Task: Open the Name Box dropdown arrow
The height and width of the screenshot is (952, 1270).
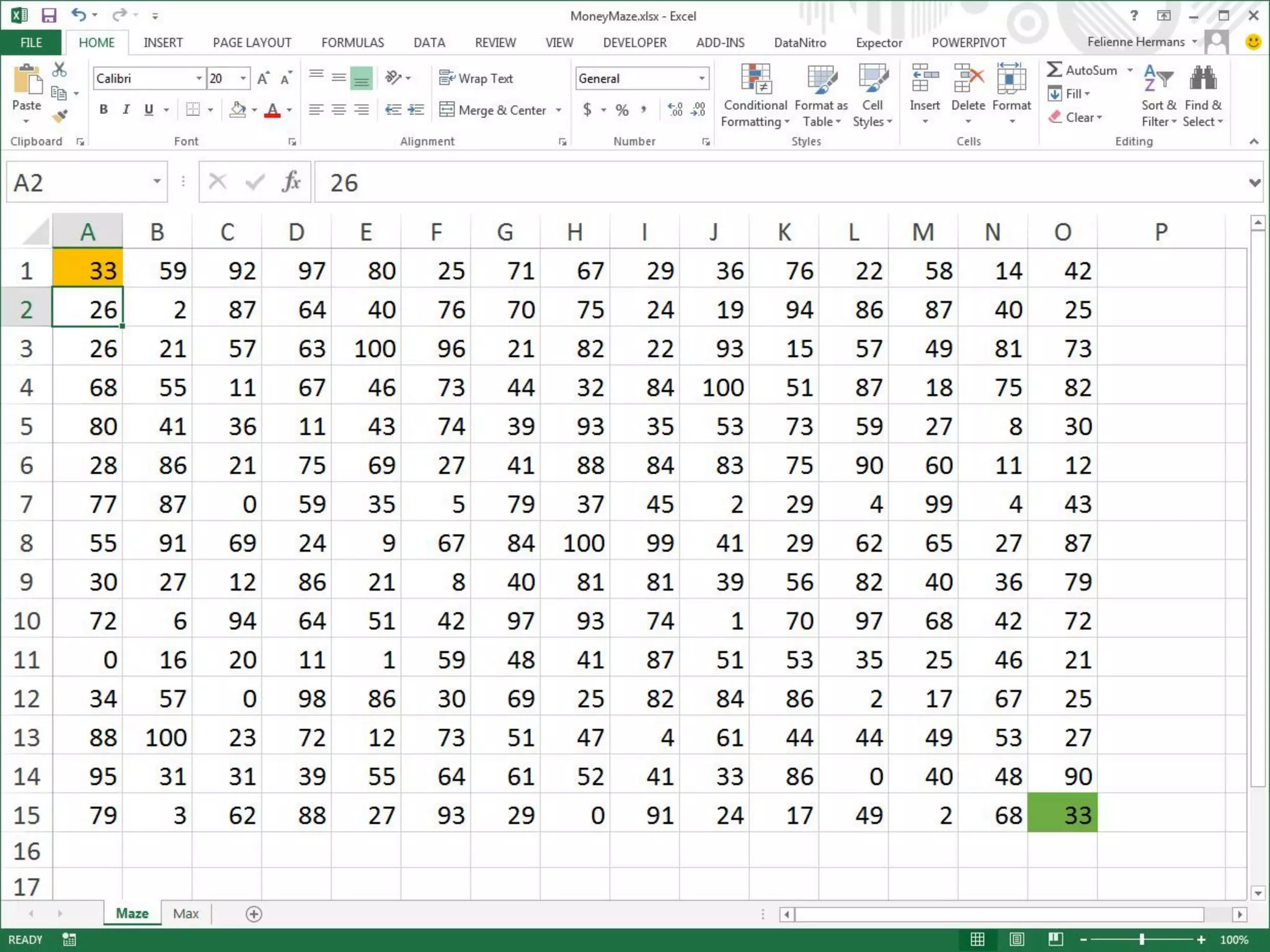Action: [157, 182]
